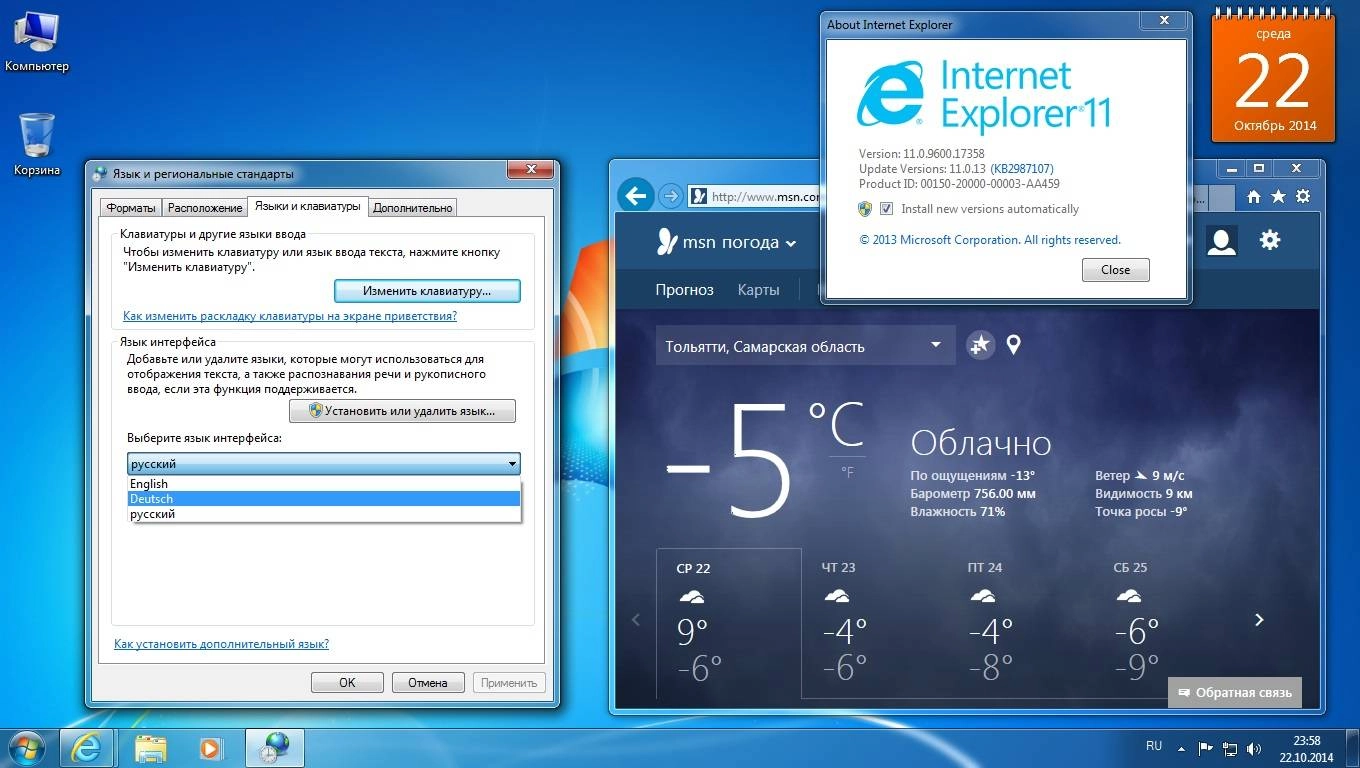This screenshot has height=768, width=1360.
Task: Click the IE address bar
Action: point(755,197)
